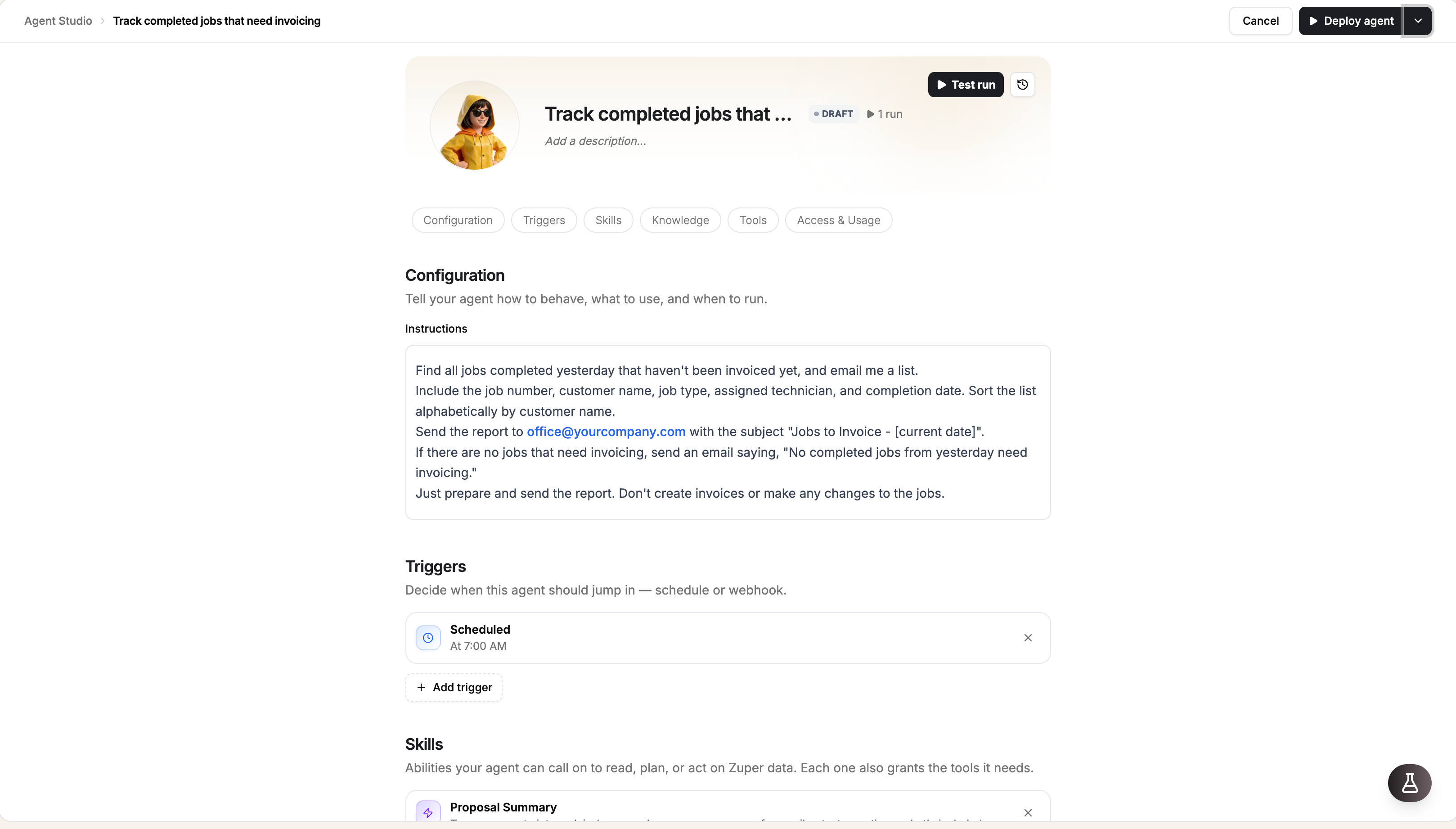
Task: Click the Add a description field
Action: click(595, 140)
